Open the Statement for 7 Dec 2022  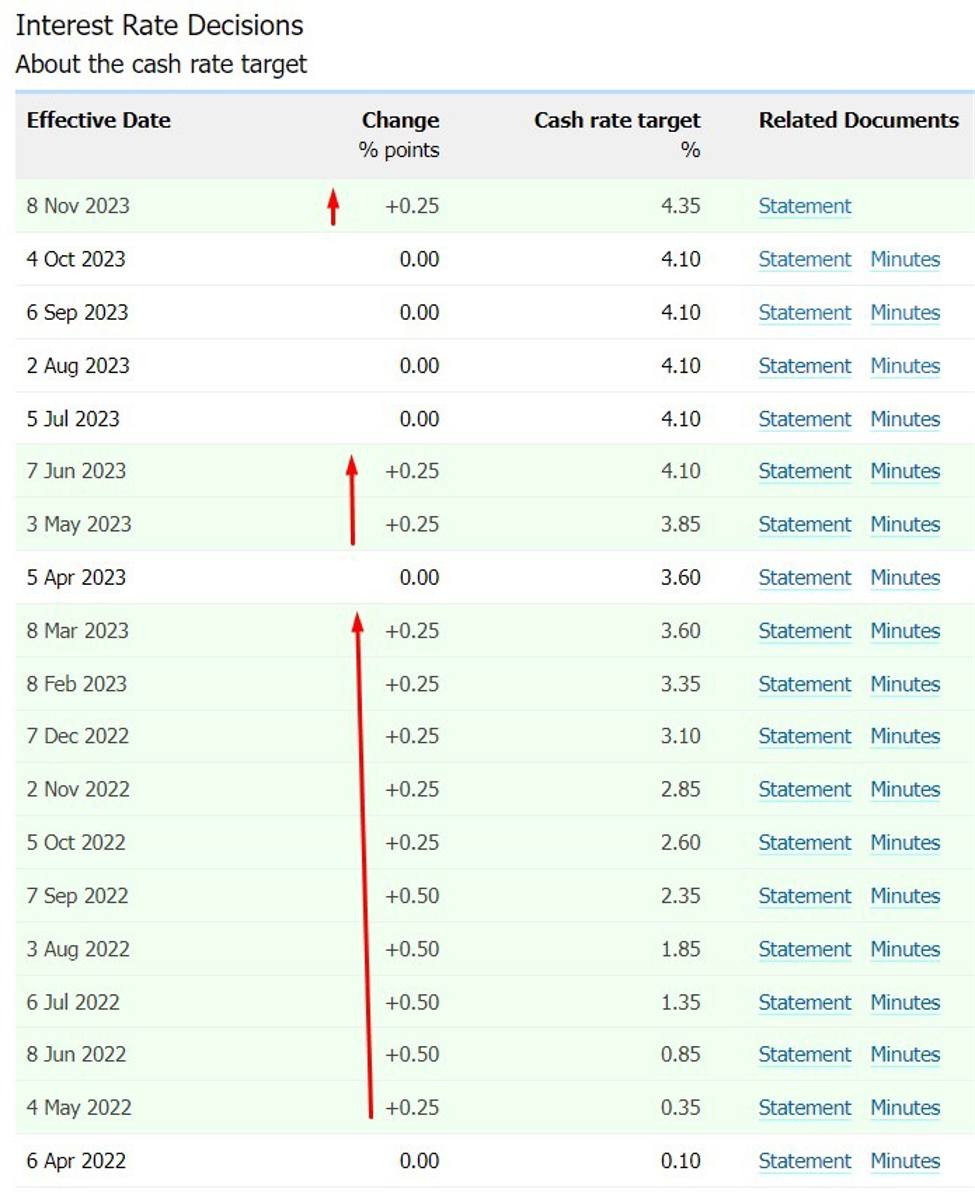point(805,736)
